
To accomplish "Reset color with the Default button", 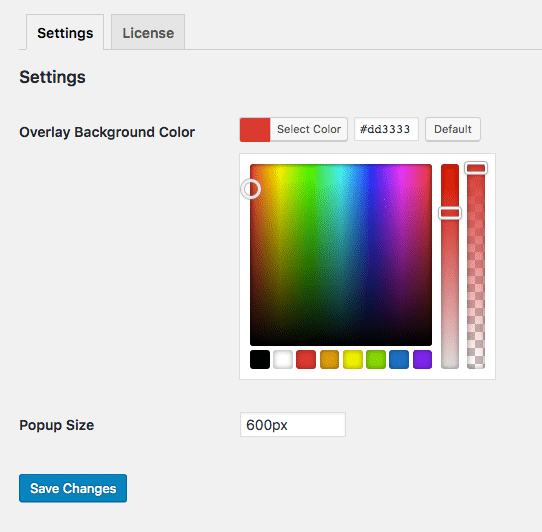I will pos(452,129).
